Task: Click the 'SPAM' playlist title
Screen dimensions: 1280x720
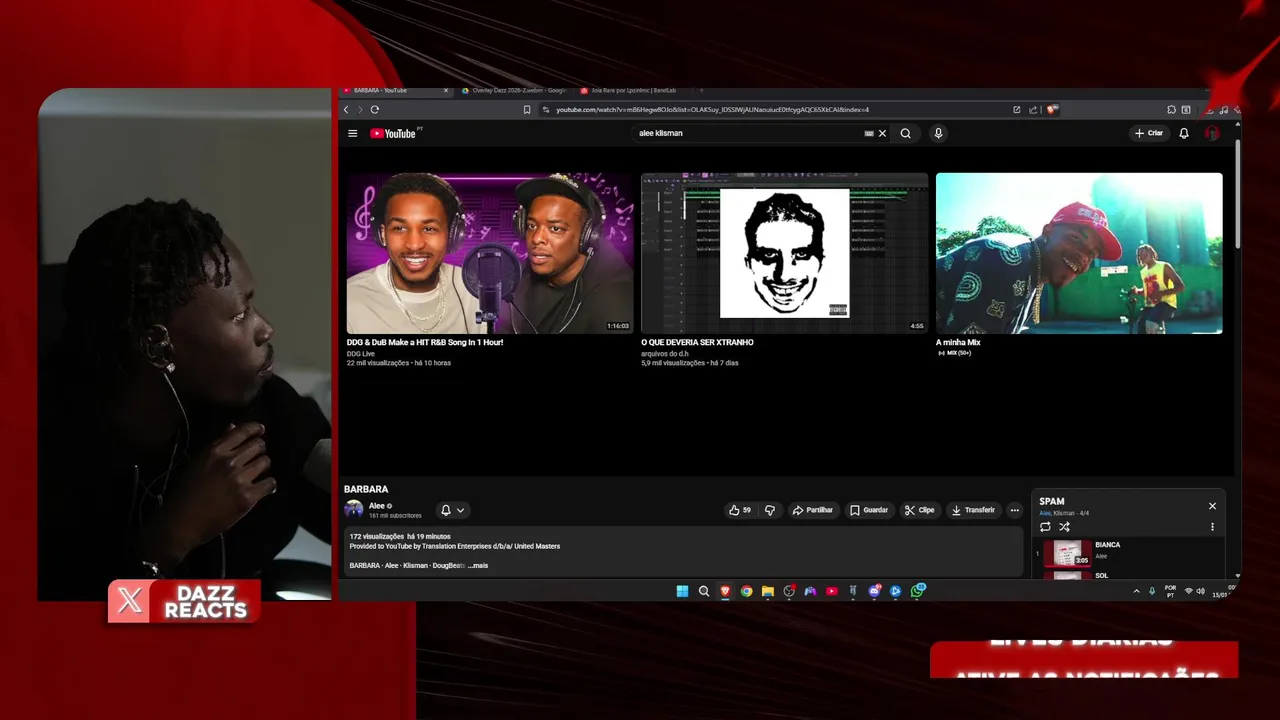Action: pyautogui.click(x=1052, y=501)
